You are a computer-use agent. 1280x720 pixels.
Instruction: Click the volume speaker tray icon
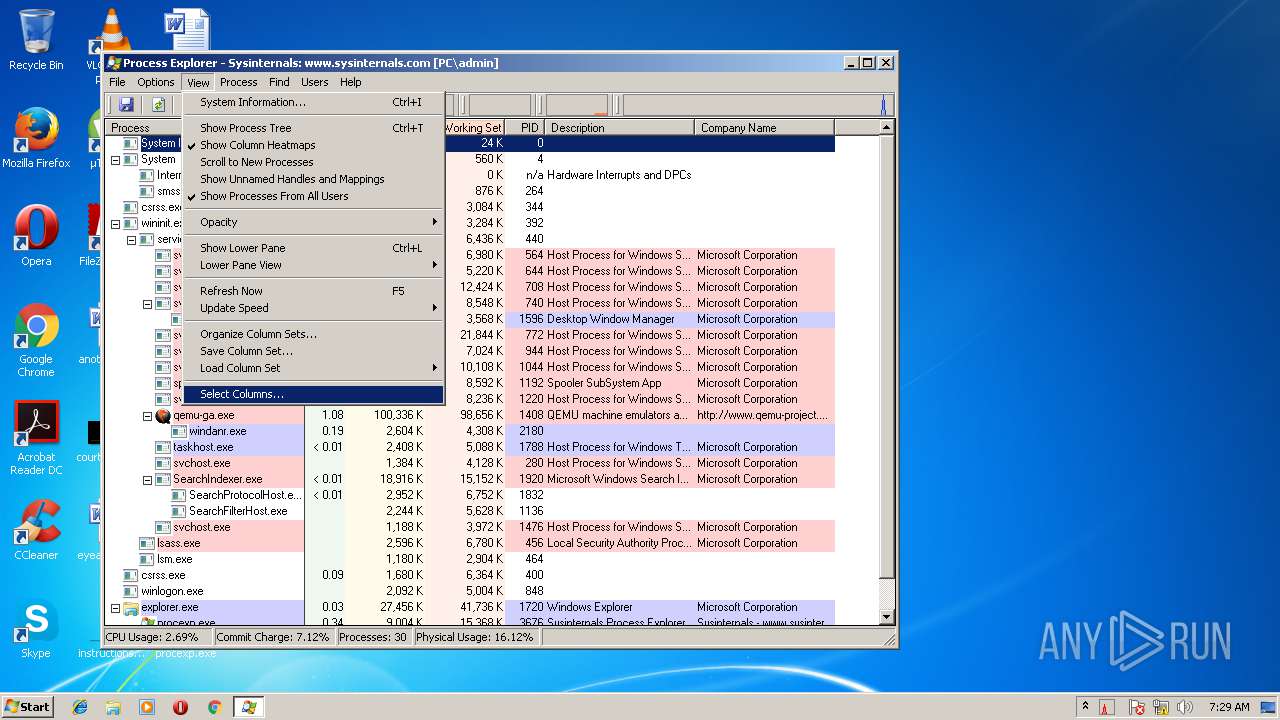1185,707
